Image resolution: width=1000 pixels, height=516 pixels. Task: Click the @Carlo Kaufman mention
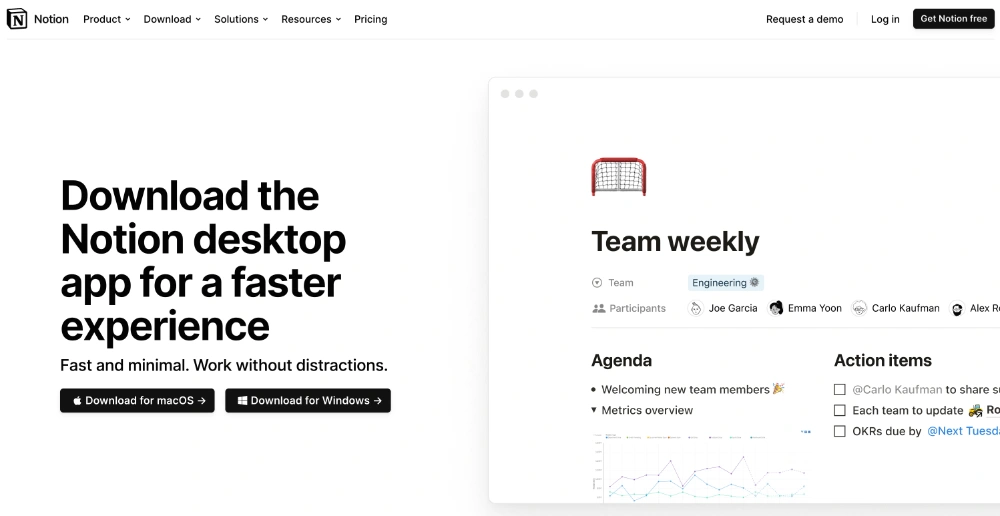[x=897, y=389]
